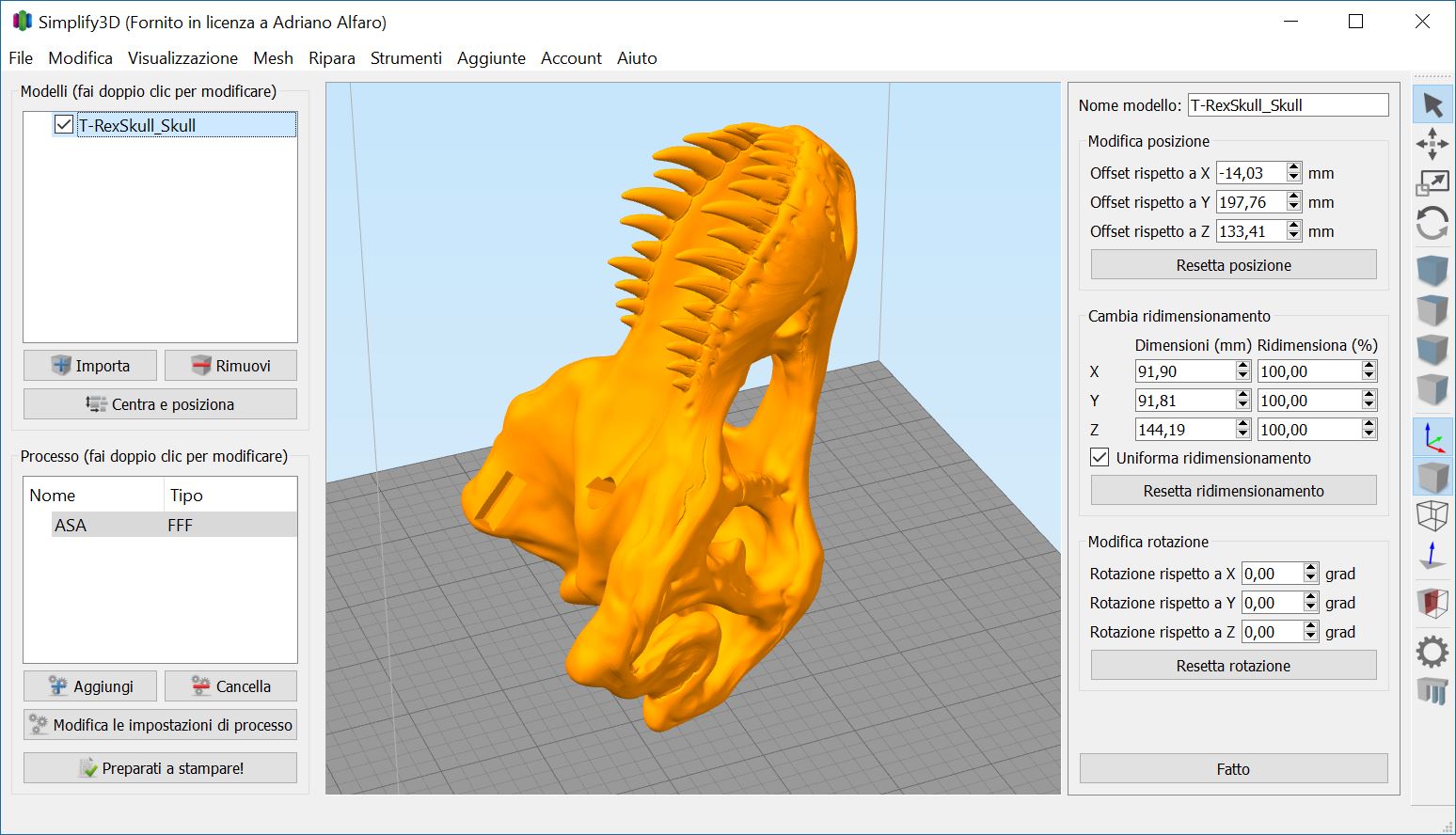This screenshot has width=1456, height=835.
Task: Click Preparati a stampare button
Action: click(160, 768)
